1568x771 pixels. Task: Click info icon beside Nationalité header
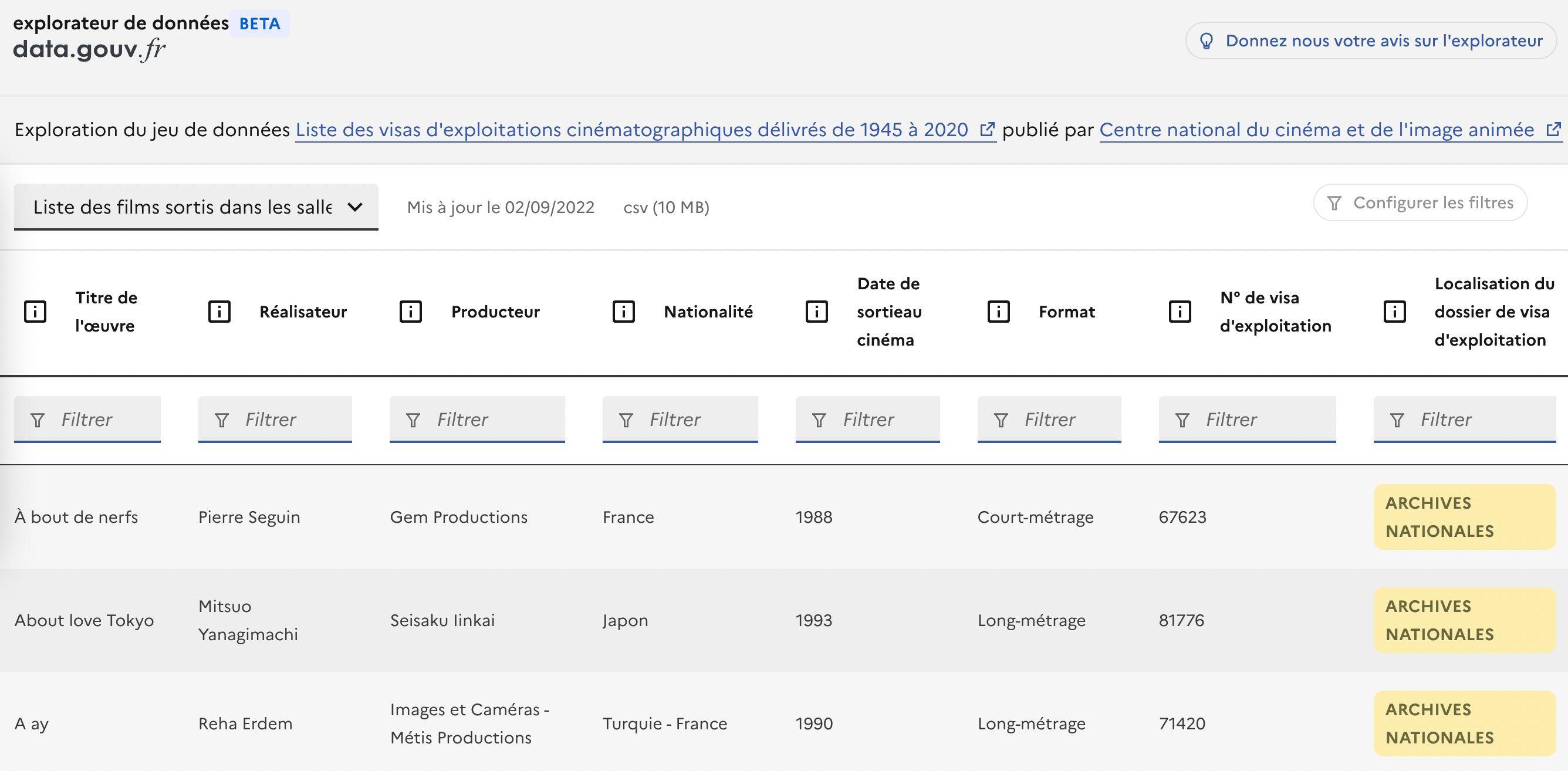point(623,312)
